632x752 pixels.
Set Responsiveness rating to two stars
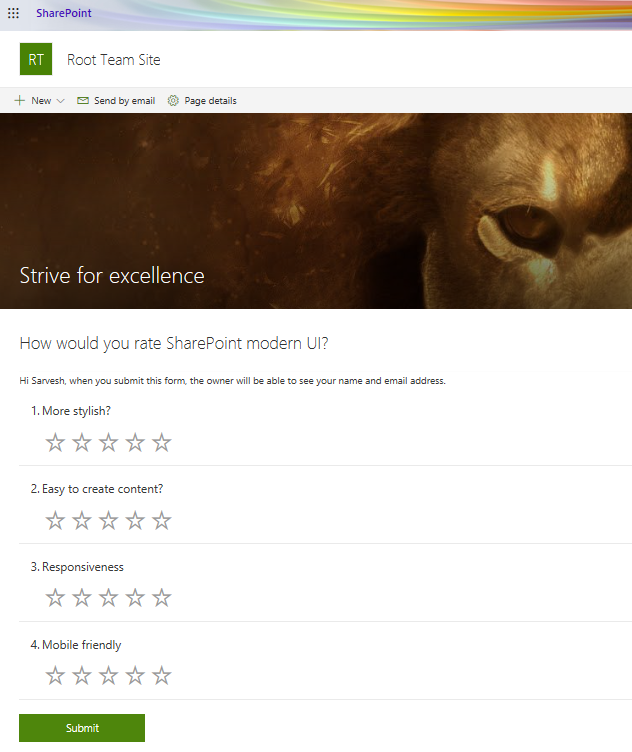click(x=82, y=598)
